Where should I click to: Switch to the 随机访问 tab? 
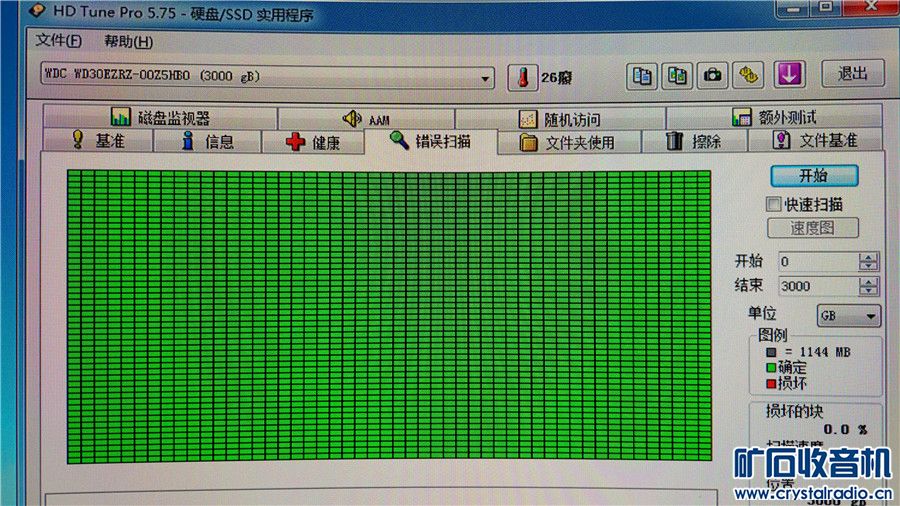[x=560, y=119]
